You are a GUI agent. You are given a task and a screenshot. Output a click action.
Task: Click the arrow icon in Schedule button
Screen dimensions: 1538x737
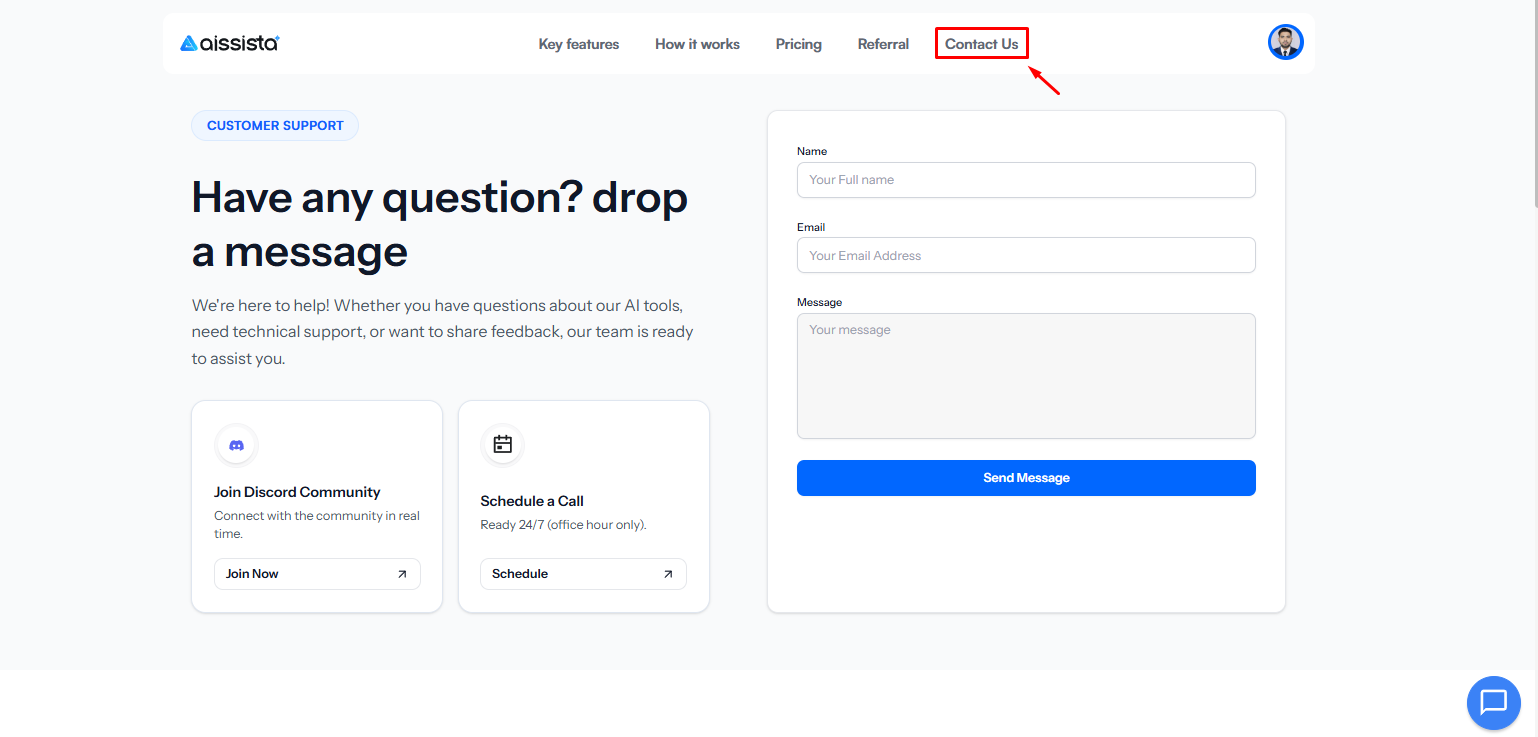click(x=668, y=574)
